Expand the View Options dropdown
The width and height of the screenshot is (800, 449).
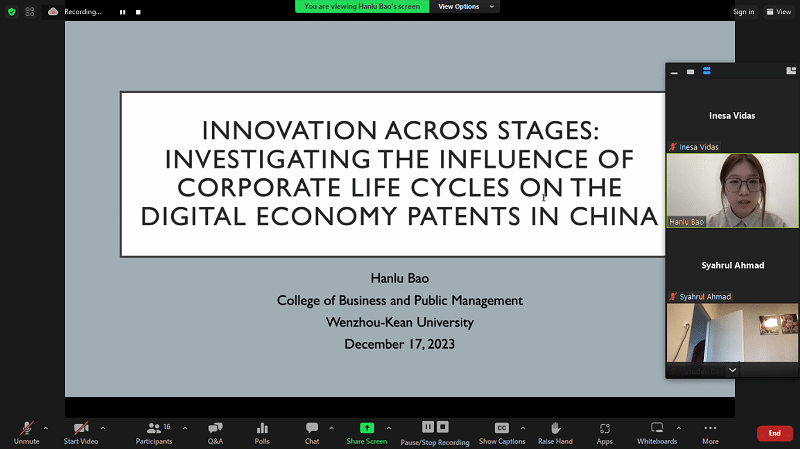click(463, 6)
